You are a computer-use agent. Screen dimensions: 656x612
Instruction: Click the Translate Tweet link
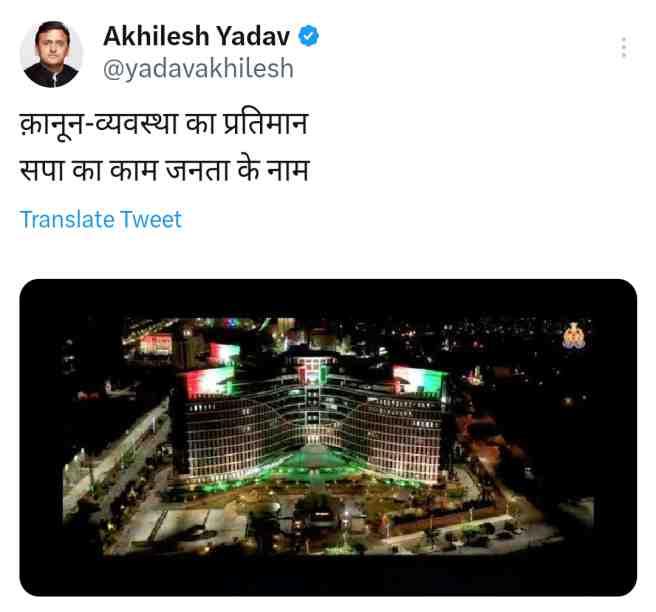(x=101, y=219)
